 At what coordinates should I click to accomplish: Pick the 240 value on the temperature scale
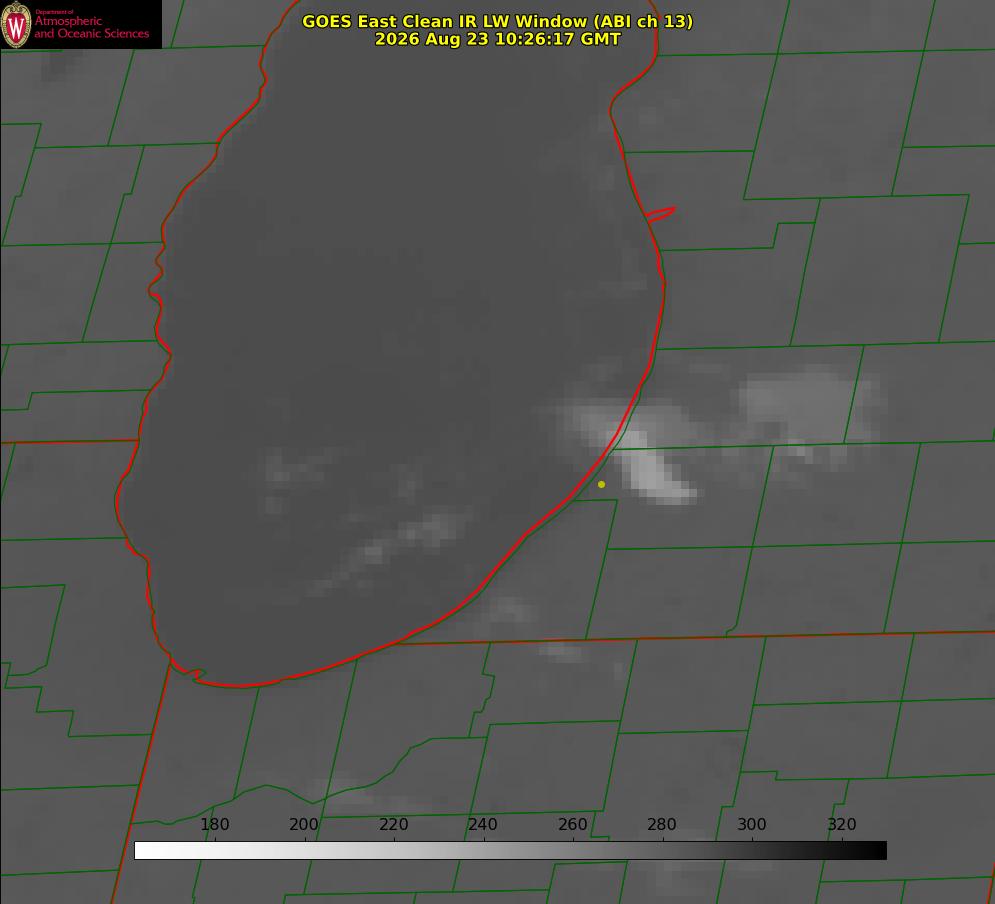click(x=483, y=824)
